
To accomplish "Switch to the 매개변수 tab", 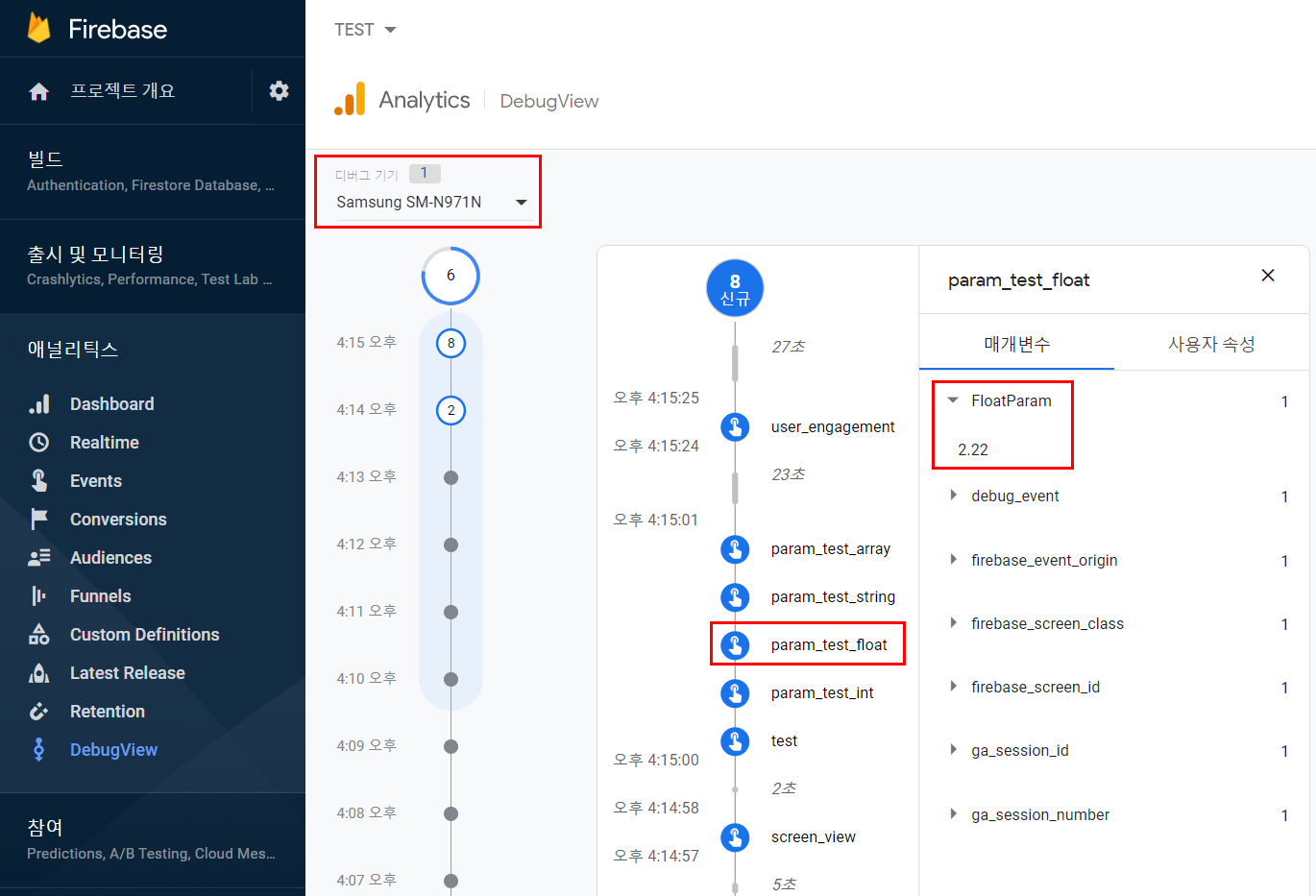I will (x=1017, y=344).
